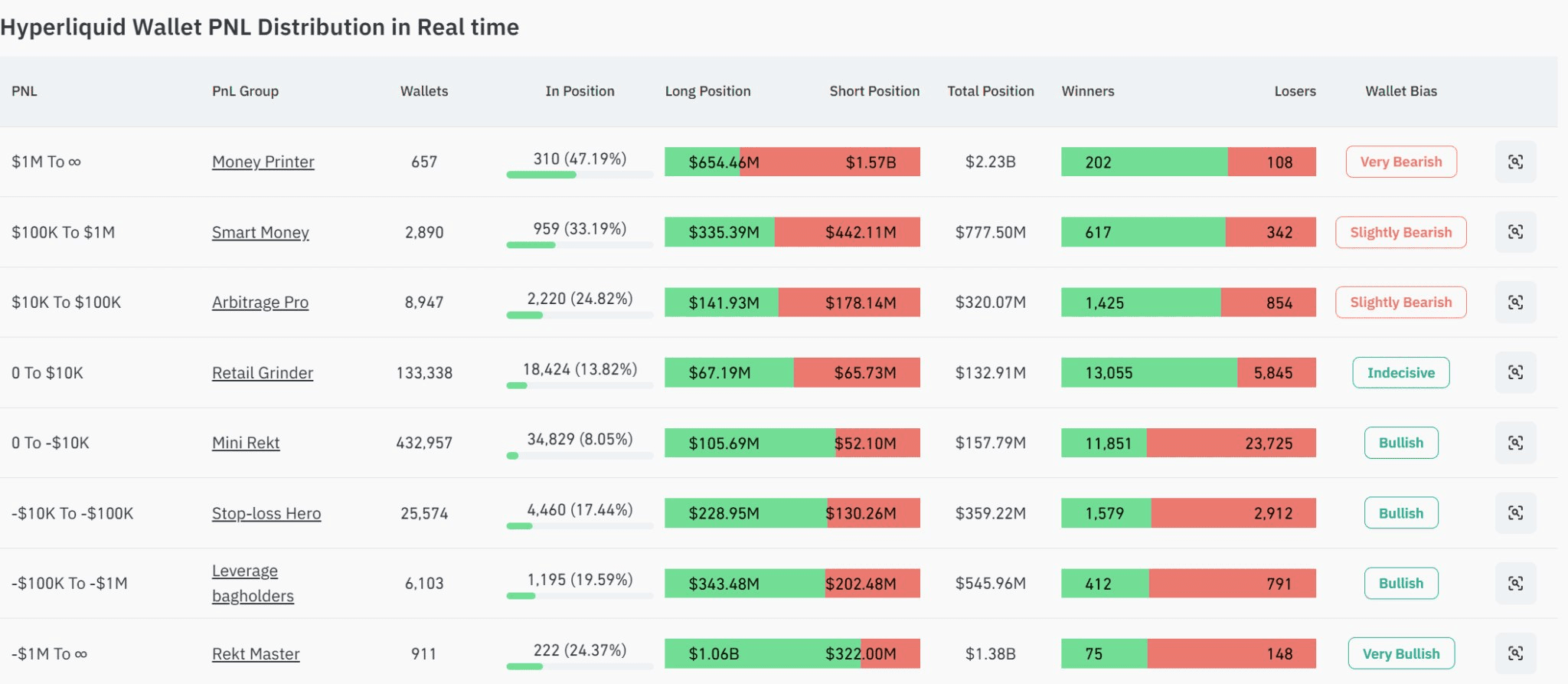
Task: Open scan icon for Leverage bagholders row
Action: [1515, 584]
